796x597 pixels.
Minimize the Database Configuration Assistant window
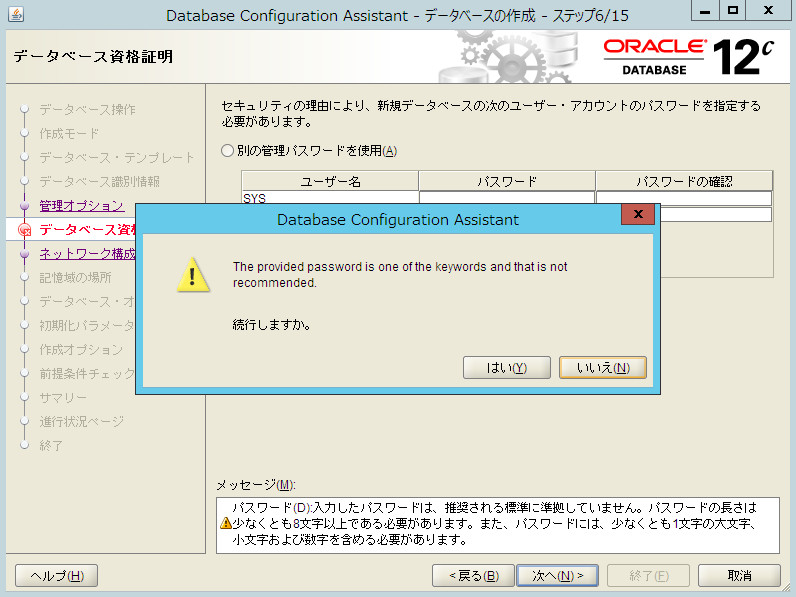pos(705,11)
